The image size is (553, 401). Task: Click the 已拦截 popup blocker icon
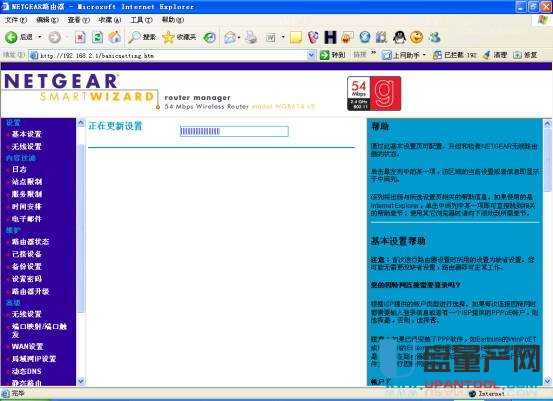(437, 55)
